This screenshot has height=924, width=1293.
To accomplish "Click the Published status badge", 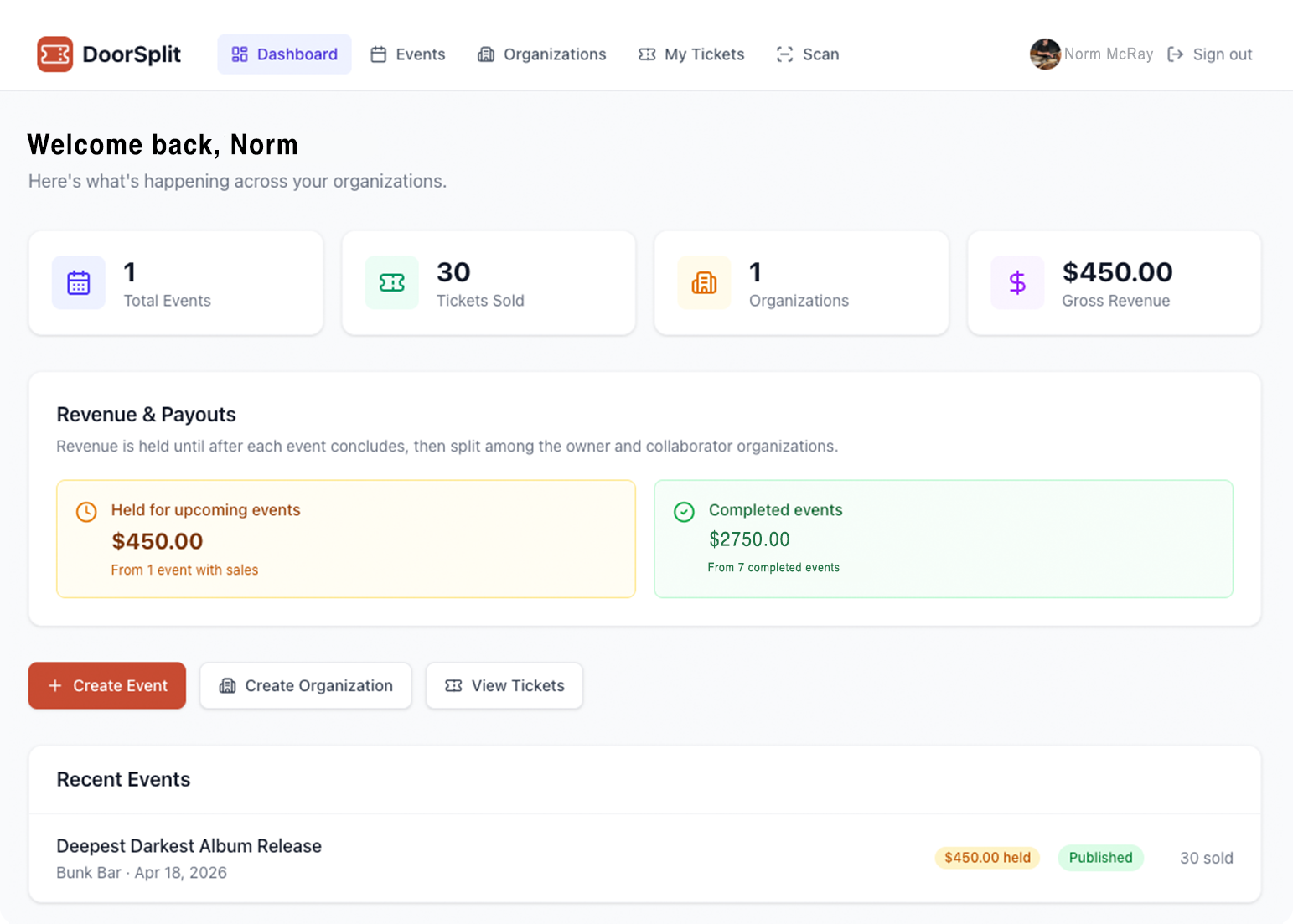I will click(1100, 858).
